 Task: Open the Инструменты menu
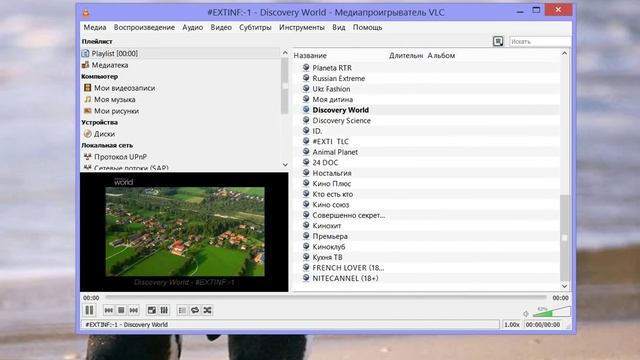tap(302, 27)
